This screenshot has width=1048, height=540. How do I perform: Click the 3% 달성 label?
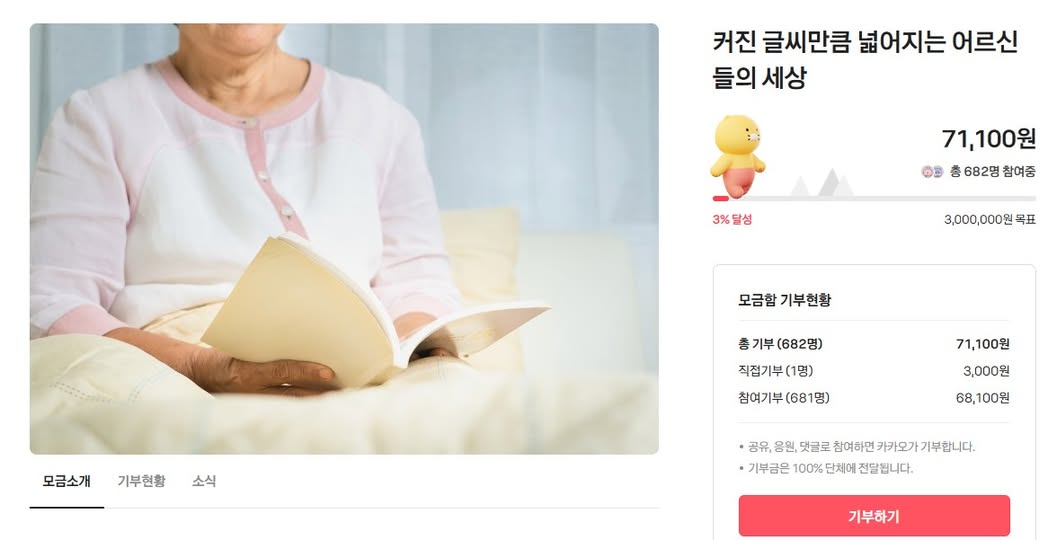pyautogui.click(x=732, y=219)
